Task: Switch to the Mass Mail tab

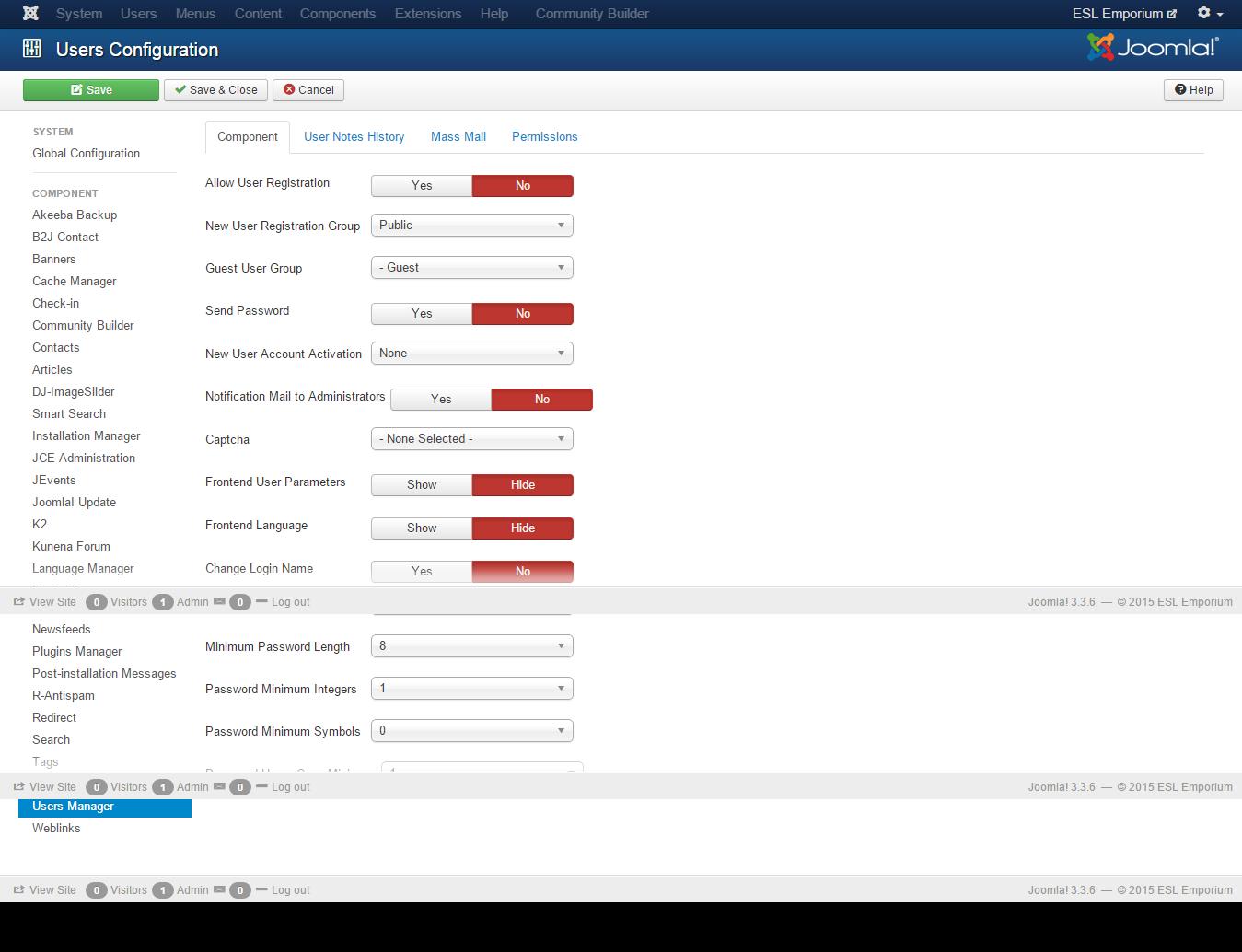Action: [x=458, y=137]
